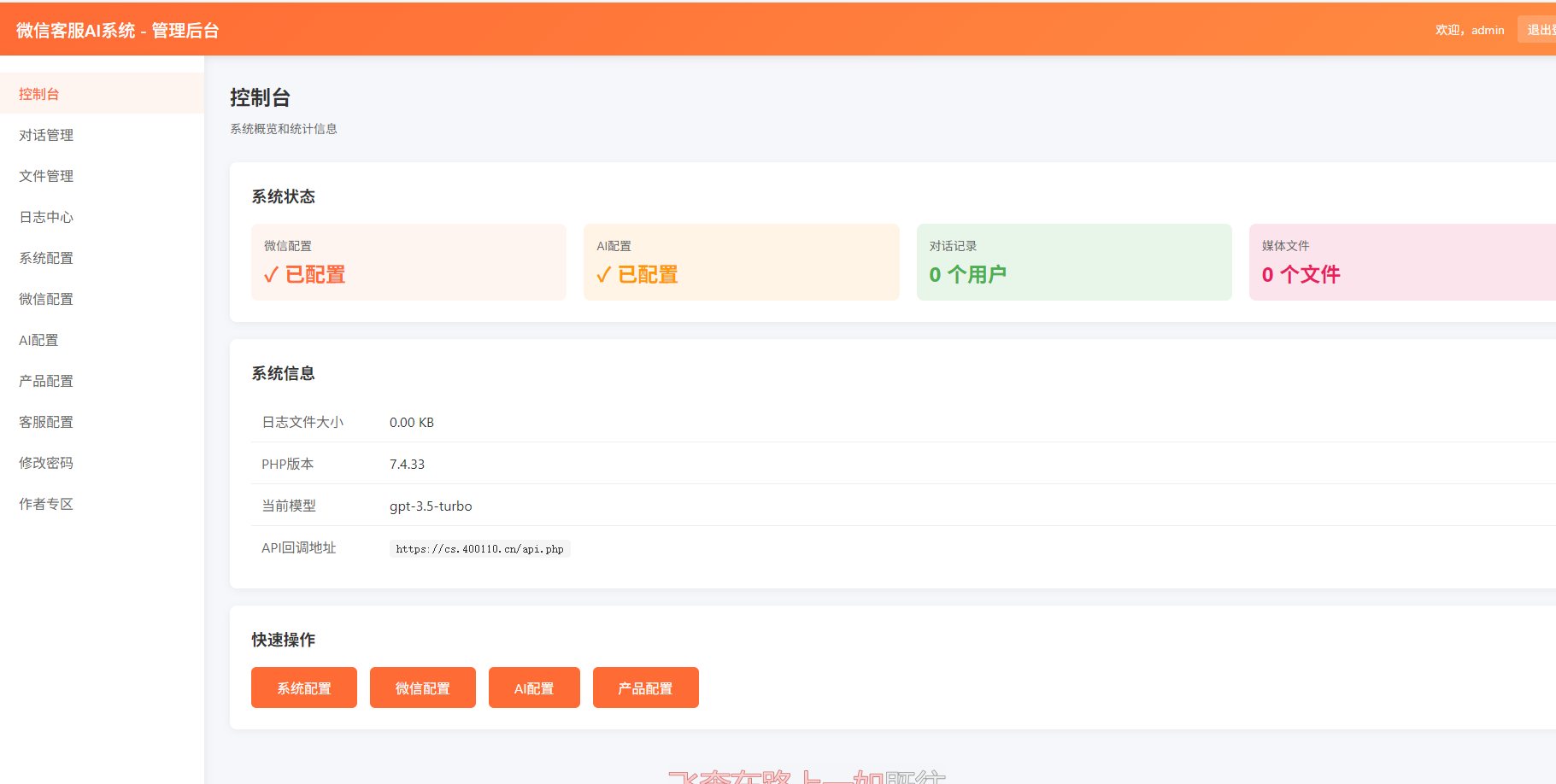Click the 微信配置 已配置 status card
Screen dimensions: 1556x784
pyautogui.click(x=408, y=261)
